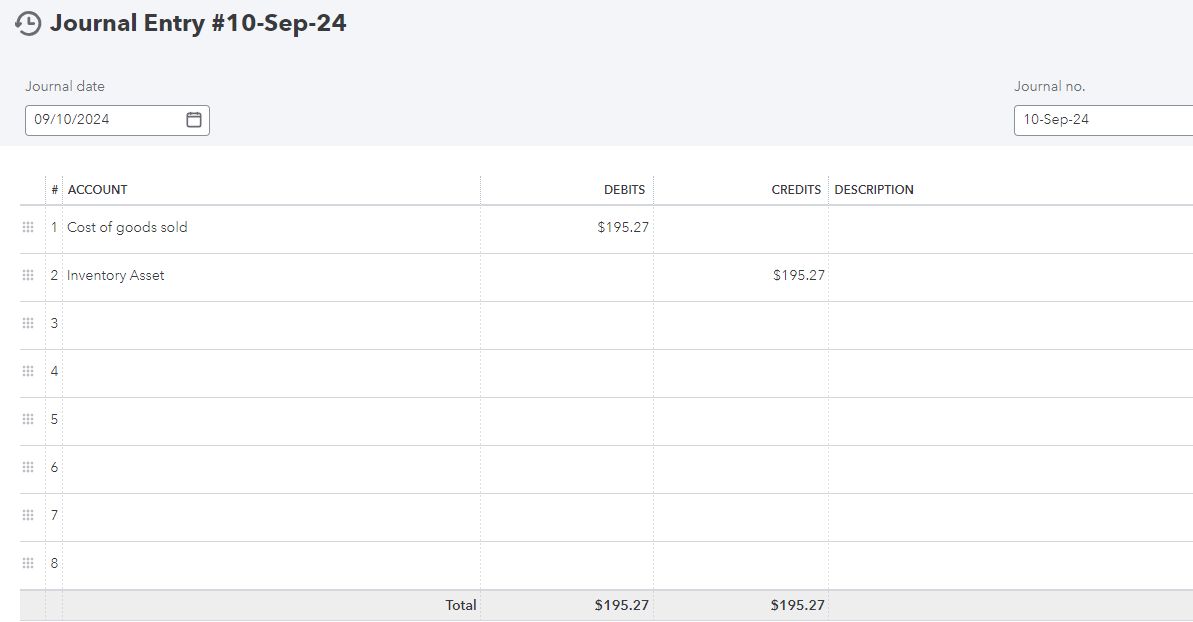1193x622 pixels.
Task: Select the drag handle for row 6
Action: [x=28, y=467]
